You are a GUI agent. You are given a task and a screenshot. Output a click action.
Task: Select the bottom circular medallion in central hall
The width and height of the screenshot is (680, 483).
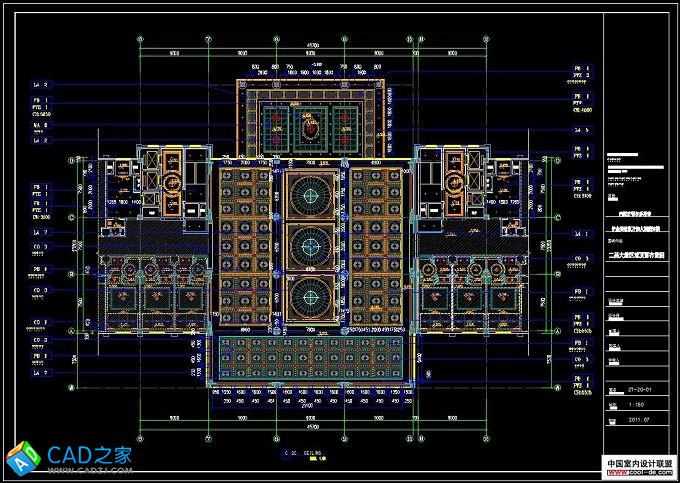point(308,296)
